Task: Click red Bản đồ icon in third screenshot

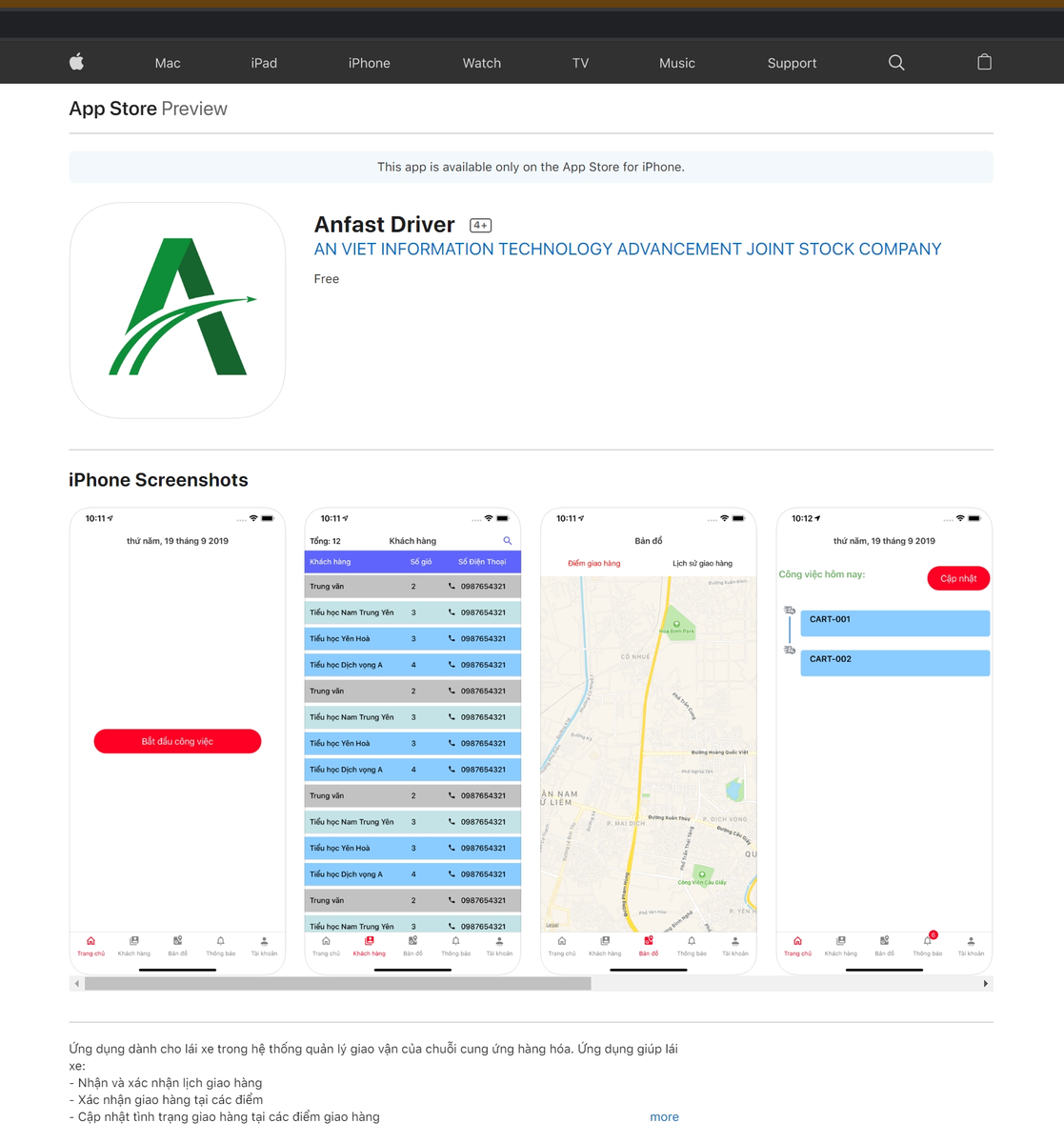Action: (x=649, y=940)
